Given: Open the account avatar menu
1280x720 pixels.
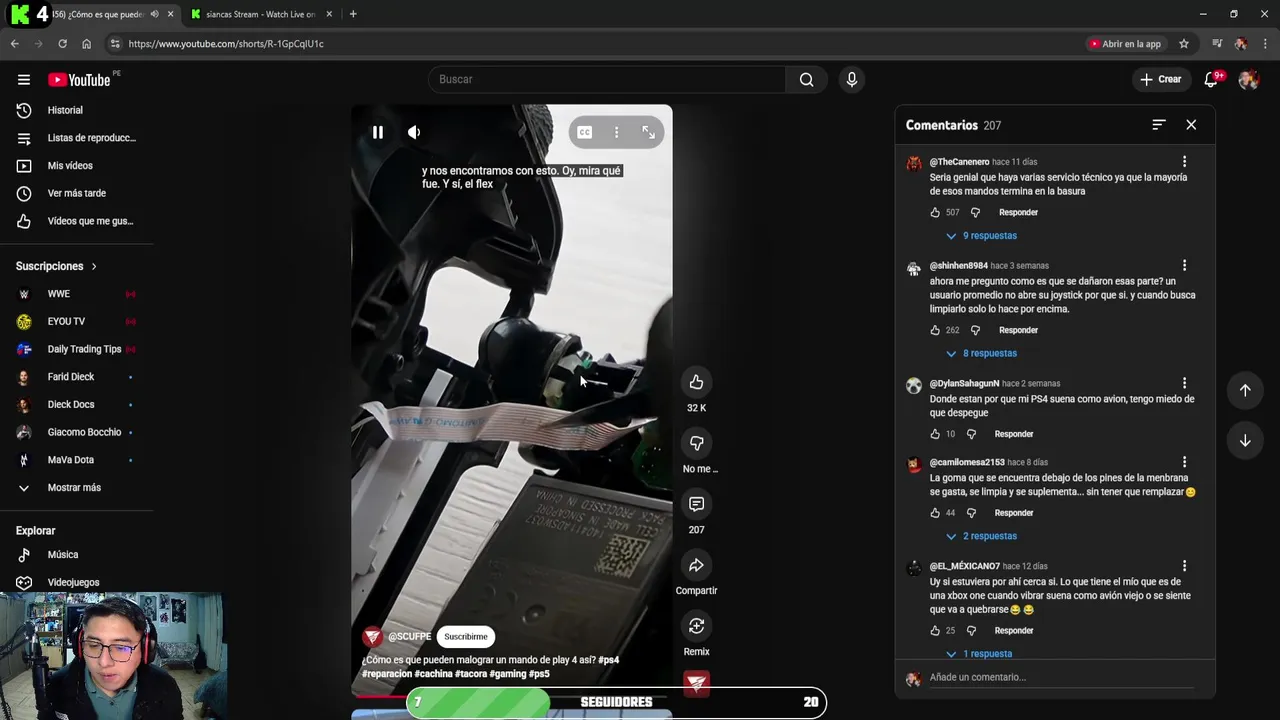Looking at the screenshot, I should 1248,80.
